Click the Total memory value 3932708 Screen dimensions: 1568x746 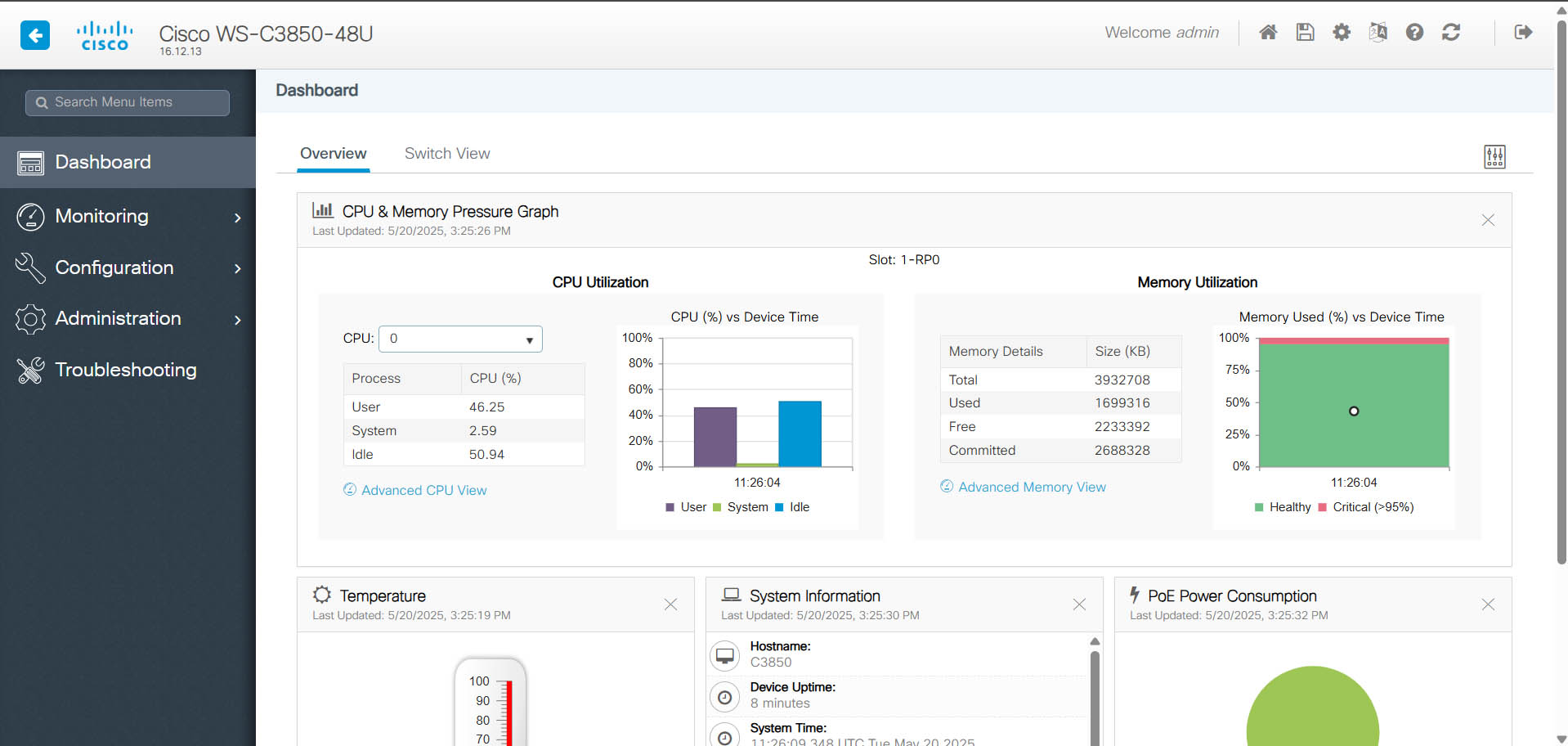pyautogui.click(x=1122, y=380)
